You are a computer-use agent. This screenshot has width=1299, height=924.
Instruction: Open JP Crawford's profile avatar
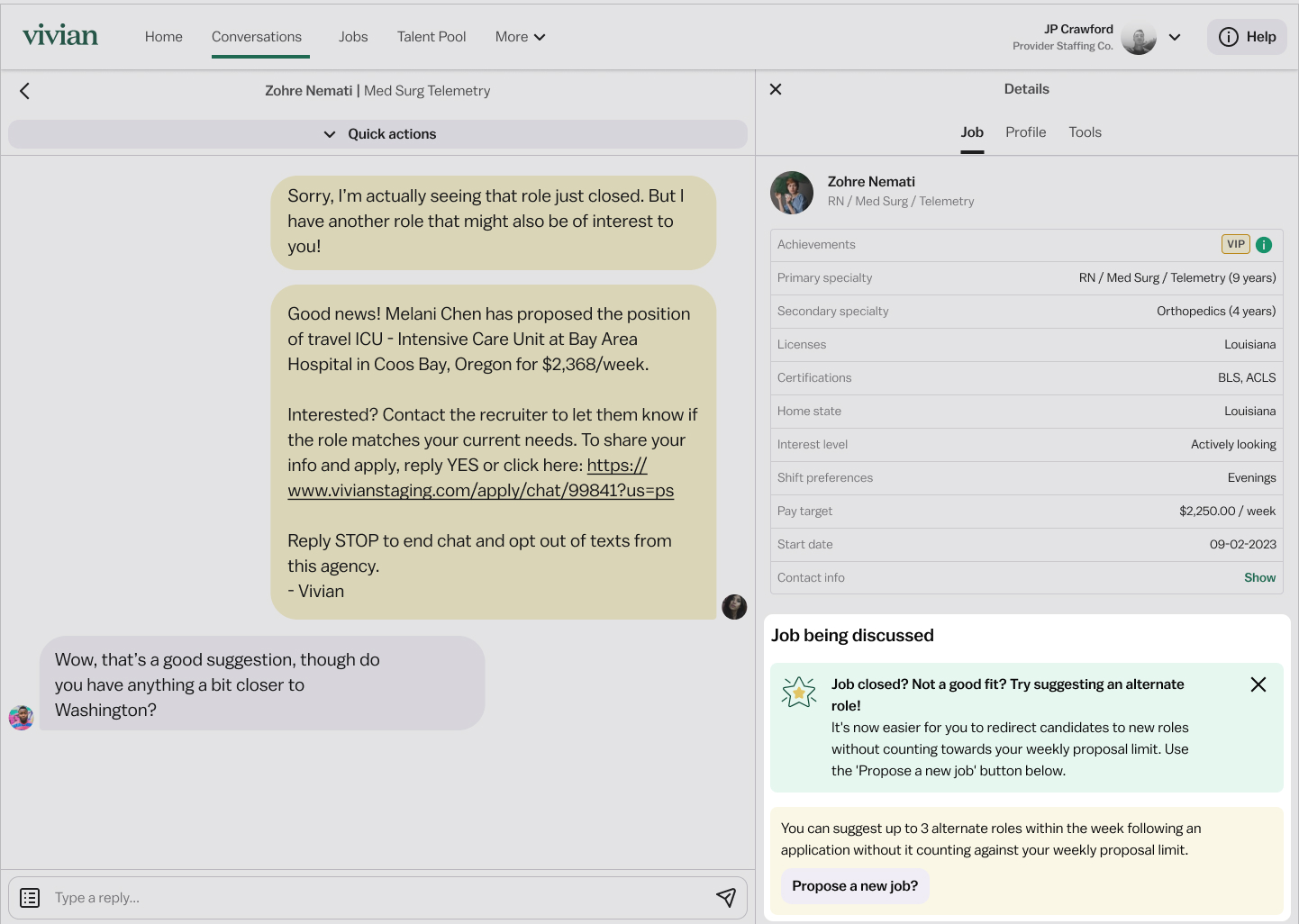click(x=1139, y=38)
